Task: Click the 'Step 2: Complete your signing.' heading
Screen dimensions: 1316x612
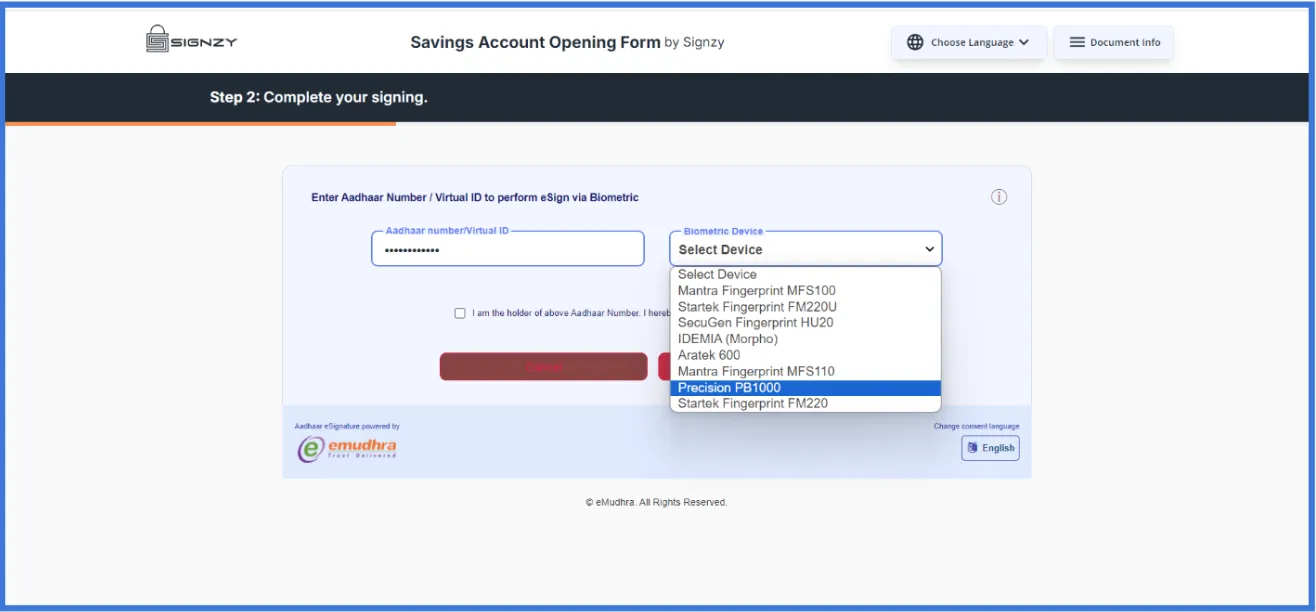Action: [319, 98]
